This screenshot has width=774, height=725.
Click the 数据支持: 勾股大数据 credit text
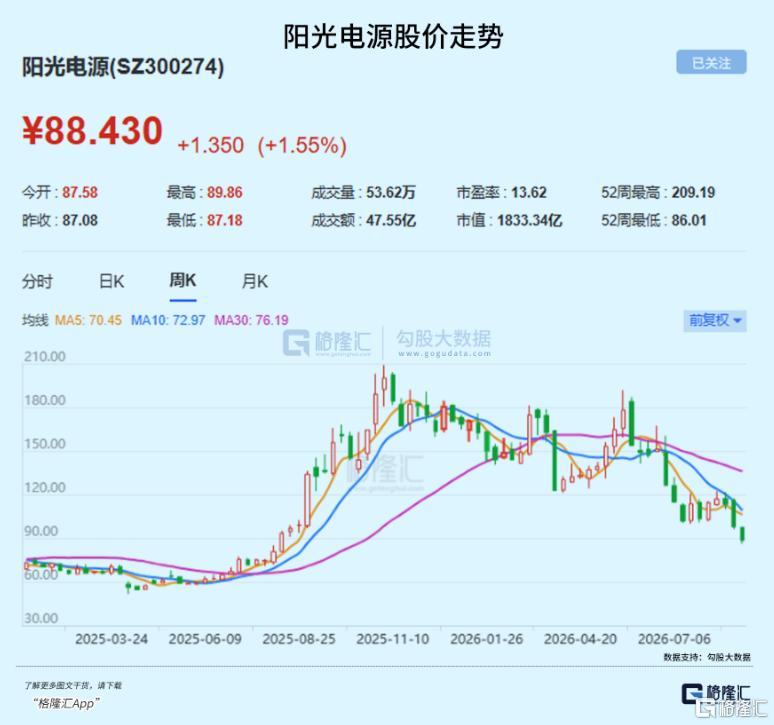coord(707,657)
